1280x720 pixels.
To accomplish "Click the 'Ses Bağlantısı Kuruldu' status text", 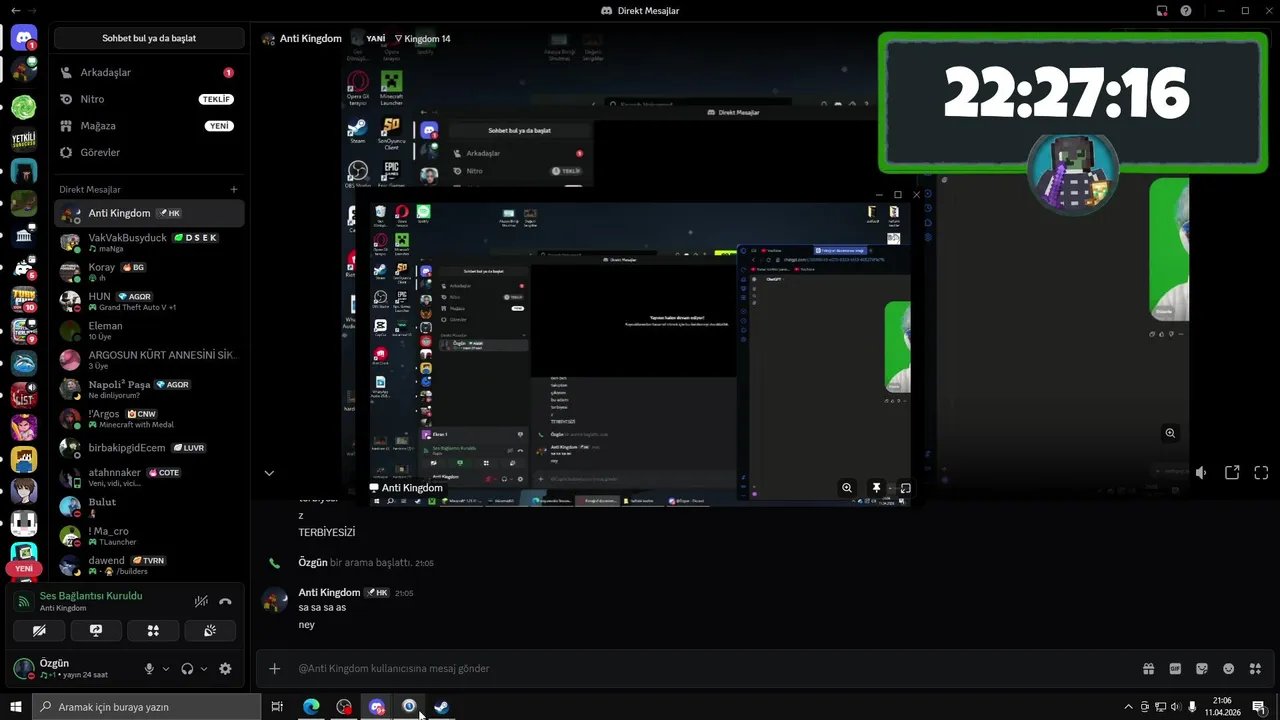I will (x=91, y=596).
